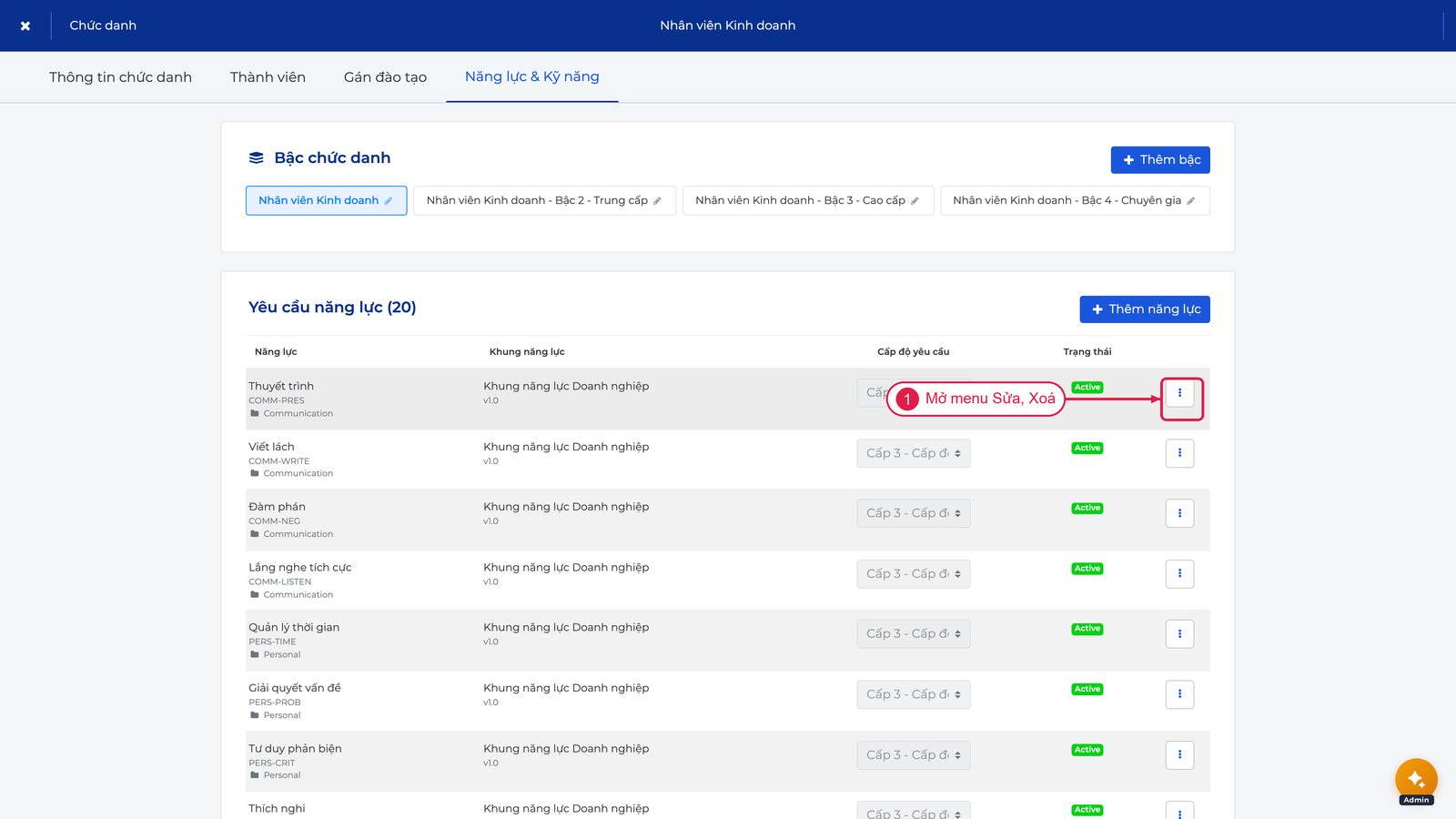Open the orange Admin assistant icon

pyautogui.click(x=1416, y=780)
